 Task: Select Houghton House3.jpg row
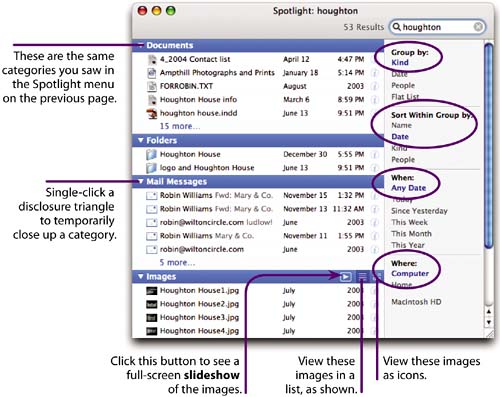tap(258, 318)
